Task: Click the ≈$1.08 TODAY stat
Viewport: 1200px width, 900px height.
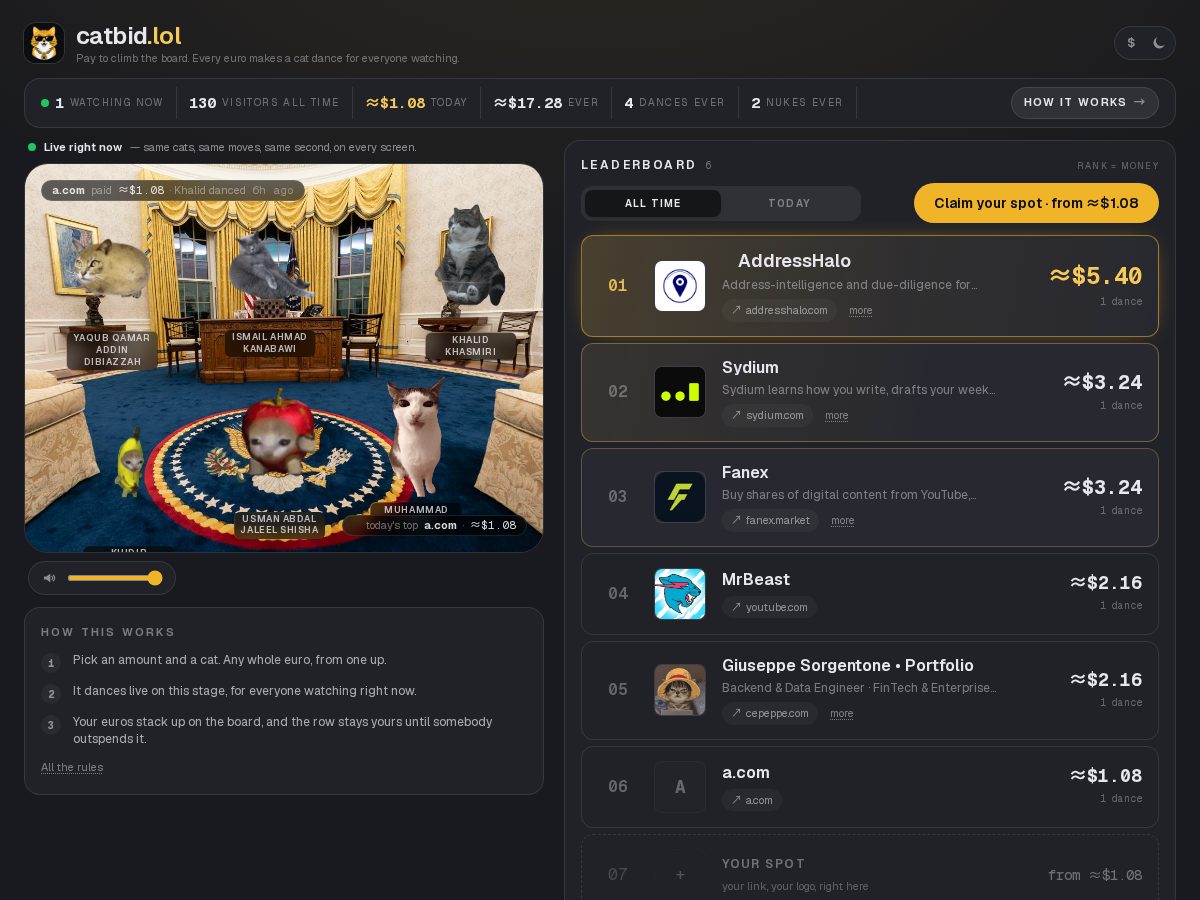Action: pos(417,103)
